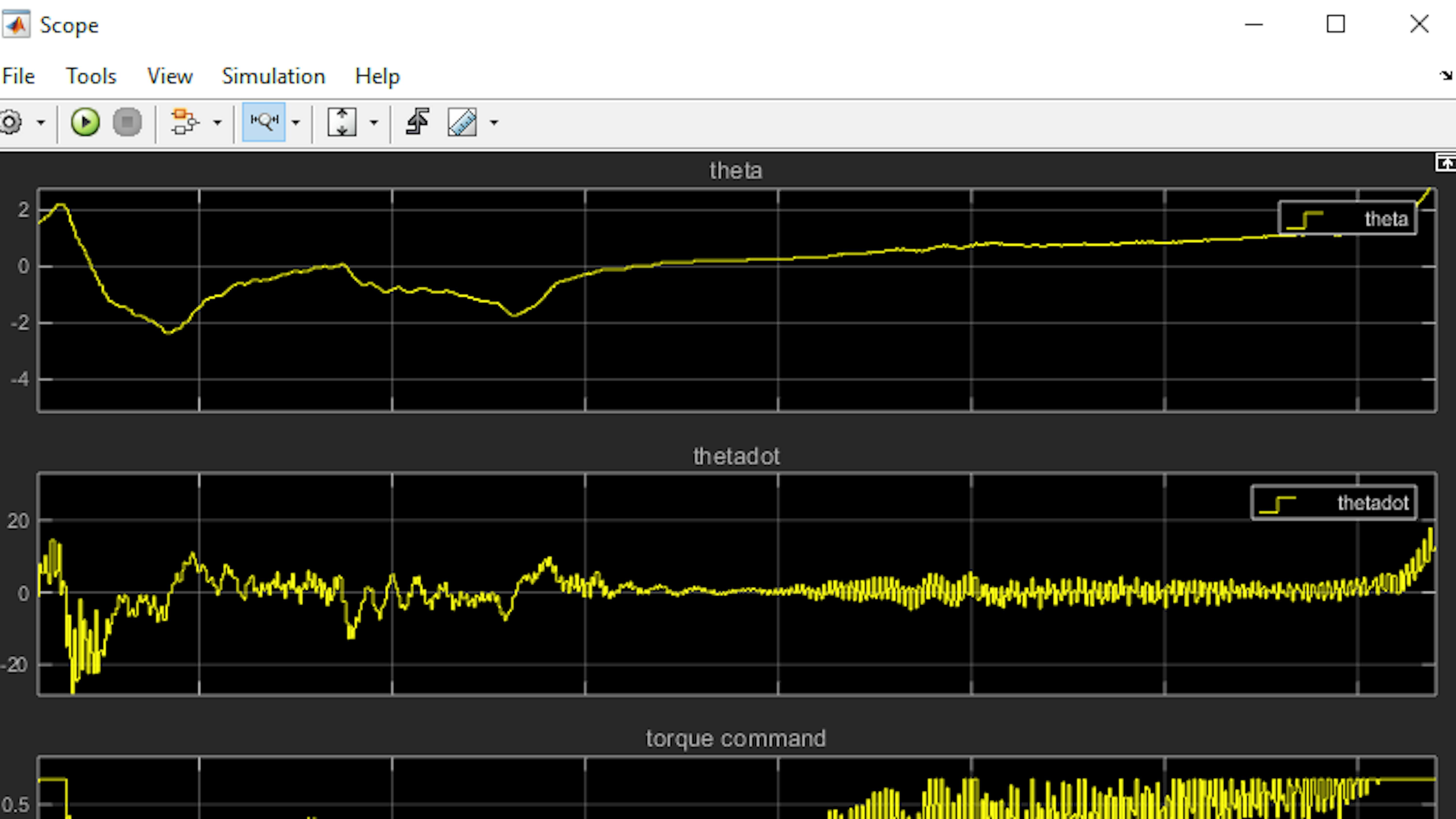Expand the measurements dropdown arrow

click(x=494, y=122)
